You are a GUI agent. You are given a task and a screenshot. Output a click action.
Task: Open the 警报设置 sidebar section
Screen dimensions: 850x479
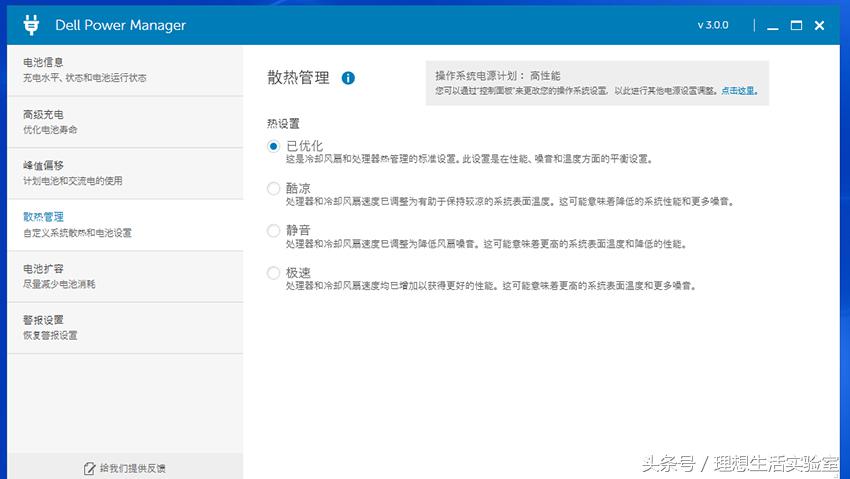point(125,328)
